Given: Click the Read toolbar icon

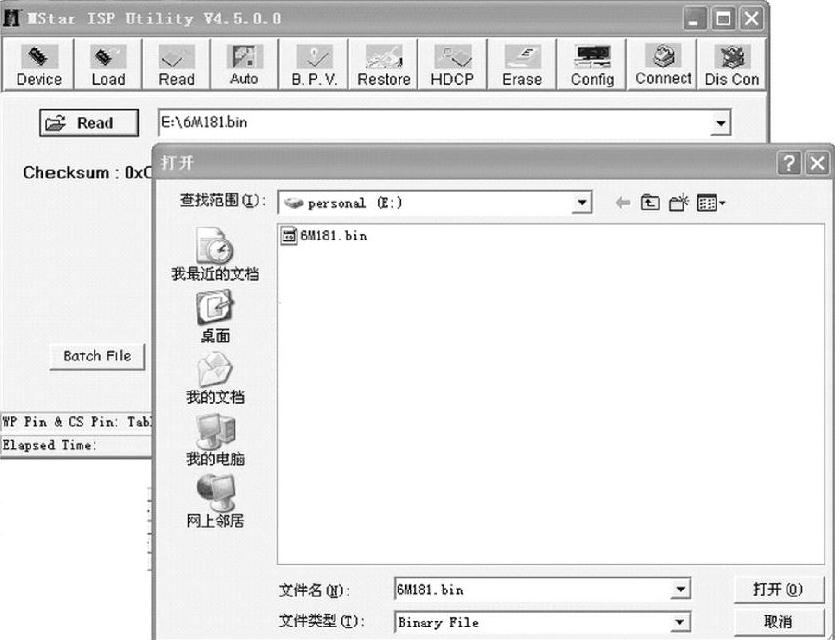Looking at the screenshot, I should 176,64.
